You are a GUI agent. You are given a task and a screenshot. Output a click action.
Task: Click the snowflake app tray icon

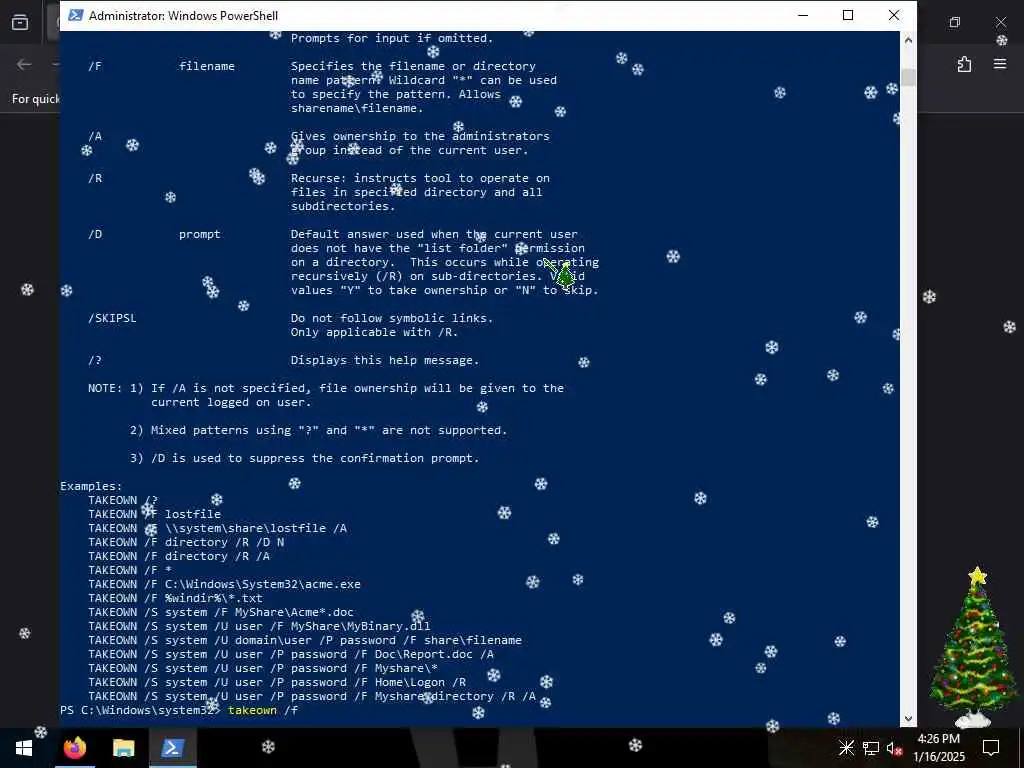click(846, 747)
